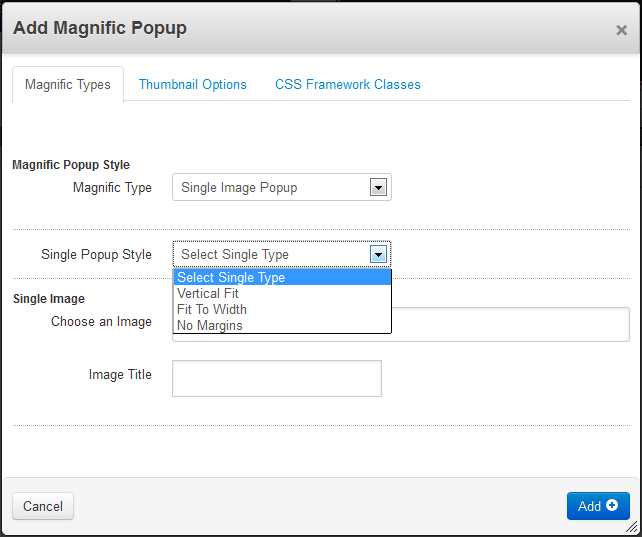Click the Magnific Type label
The width and height of the screenshot is (642, 537).
click(112, 187)
